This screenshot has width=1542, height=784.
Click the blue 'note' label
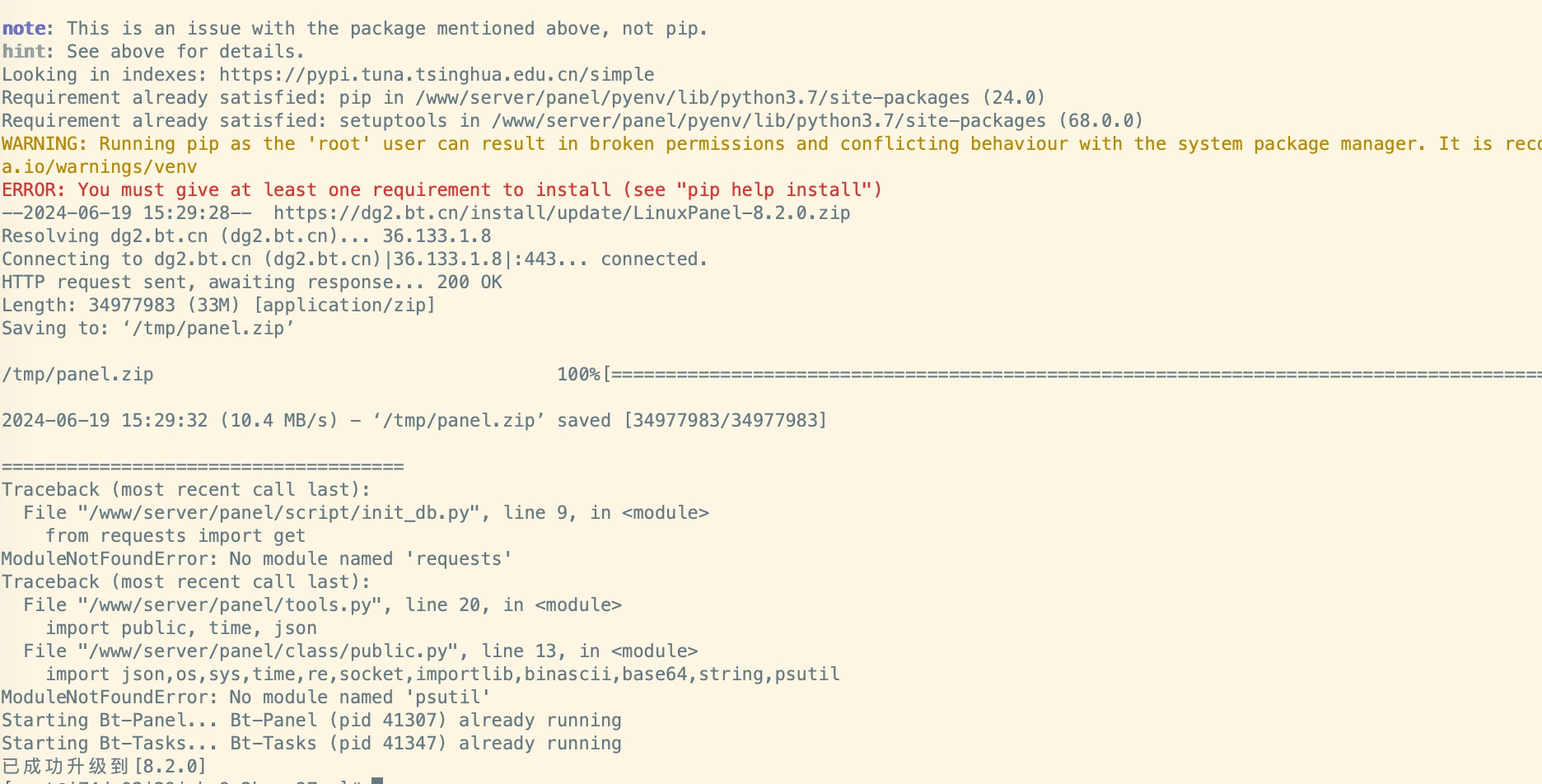tap(24, 29)
